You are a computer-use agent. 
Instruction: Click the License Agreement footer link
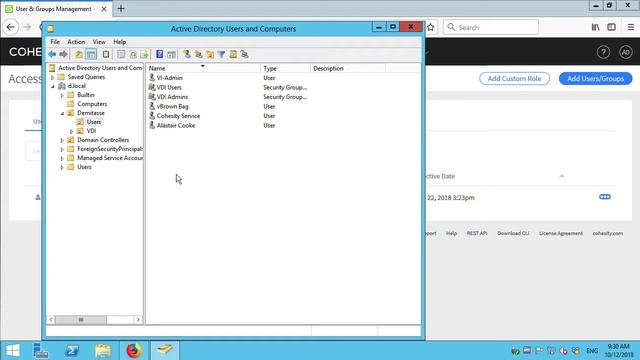point(561,233)
